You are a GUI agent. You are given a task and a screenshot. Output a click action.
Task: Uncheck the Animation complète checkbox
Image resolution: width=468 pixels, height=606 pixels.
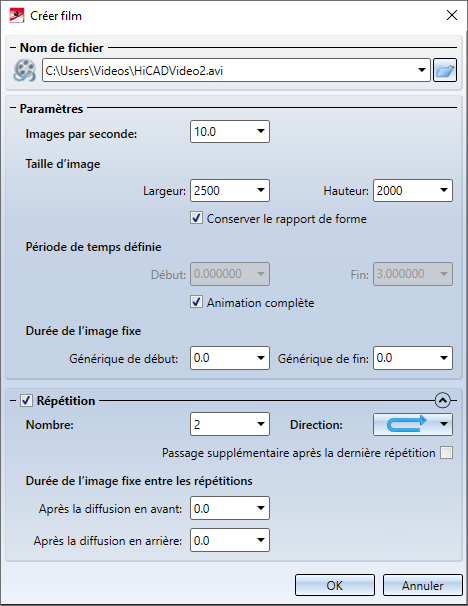click(196, 302)
